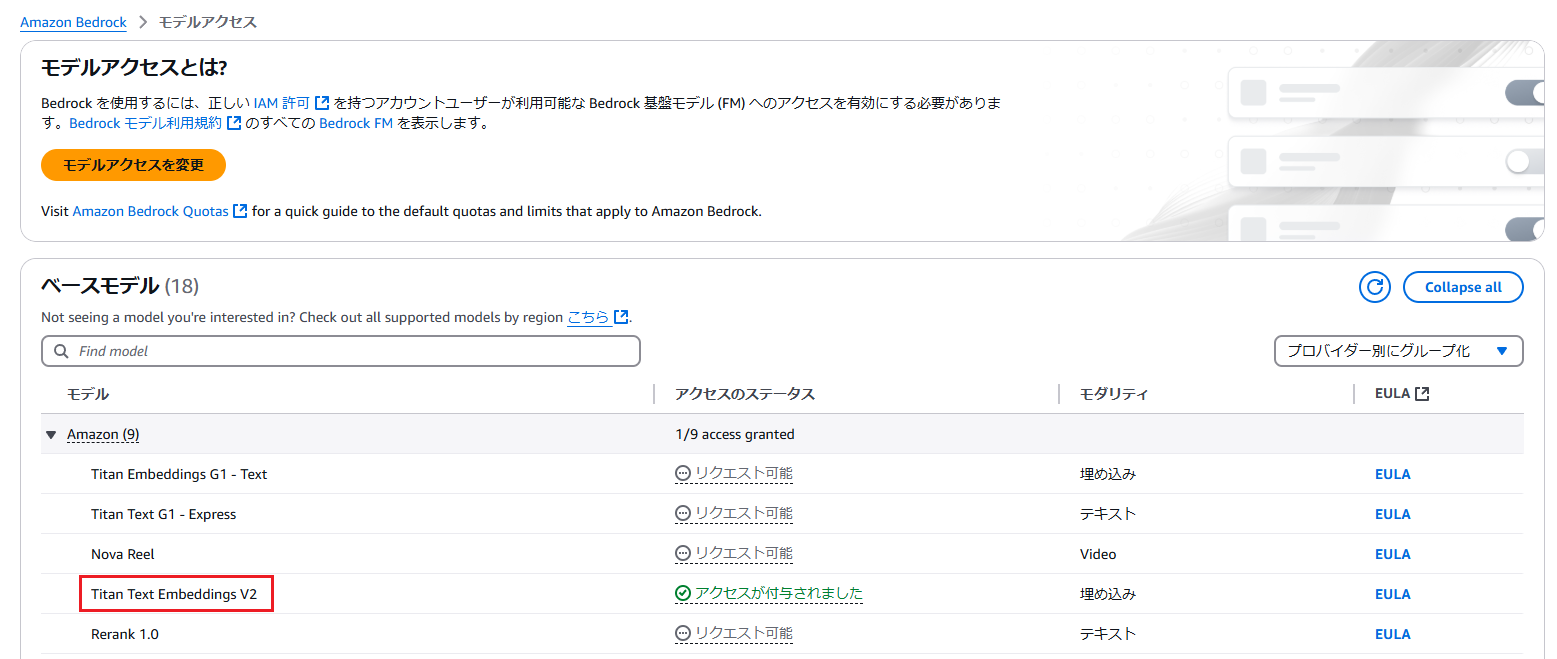Click the Collapse all button
This screenshot has width=1557, height=659.
(x=1463, y=287)
